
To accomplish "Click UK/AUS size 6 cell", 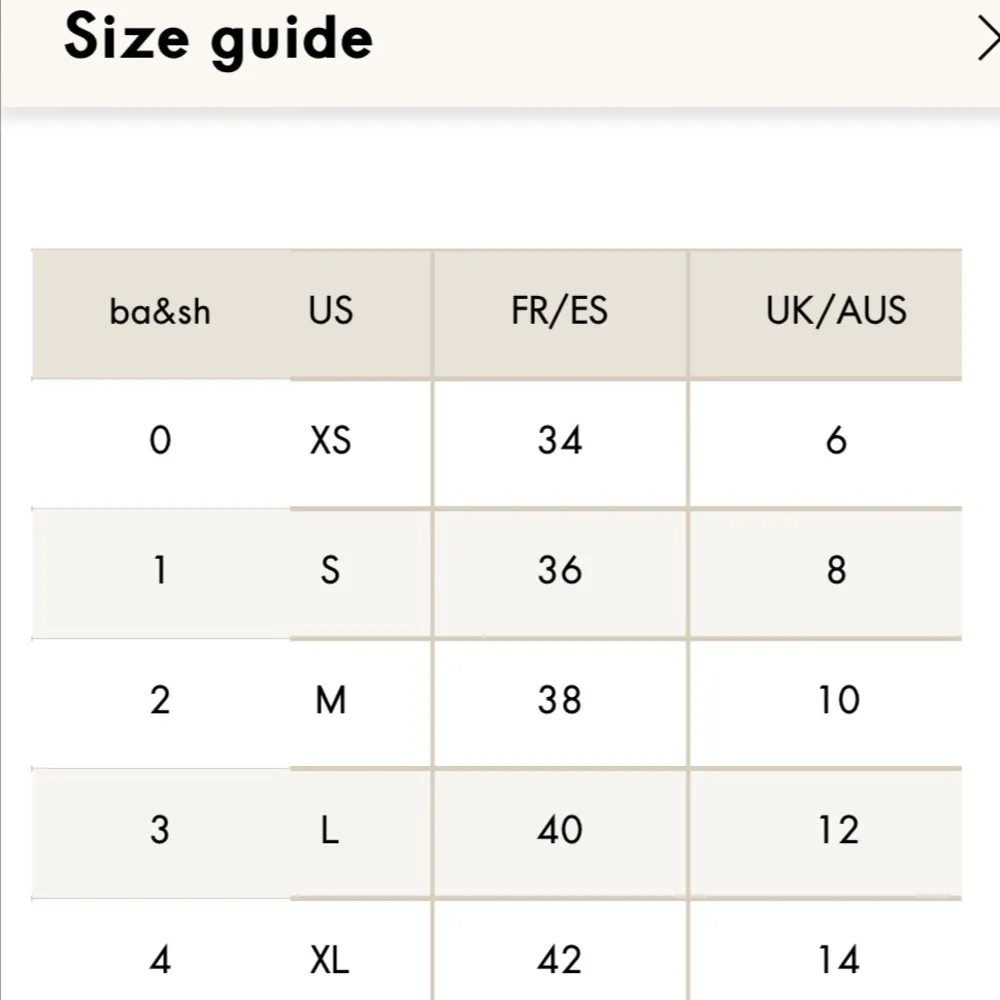I will (836, 440).
